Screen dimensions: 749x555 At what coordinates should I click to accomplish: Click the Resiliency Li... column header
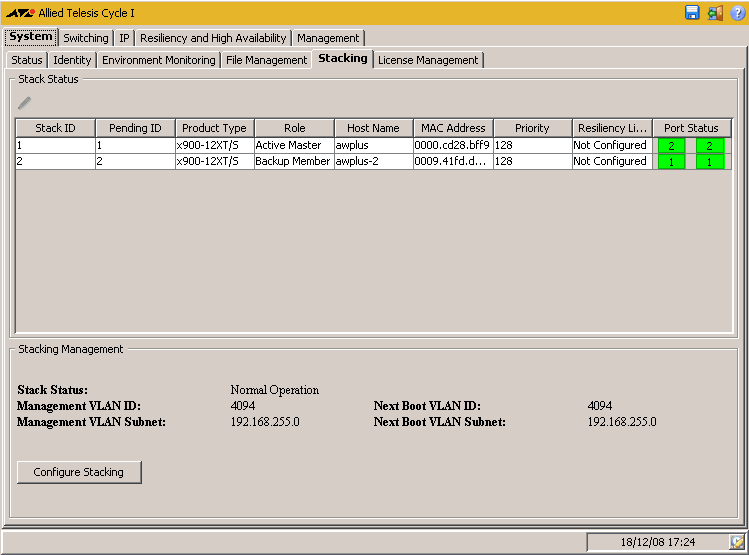612,128
